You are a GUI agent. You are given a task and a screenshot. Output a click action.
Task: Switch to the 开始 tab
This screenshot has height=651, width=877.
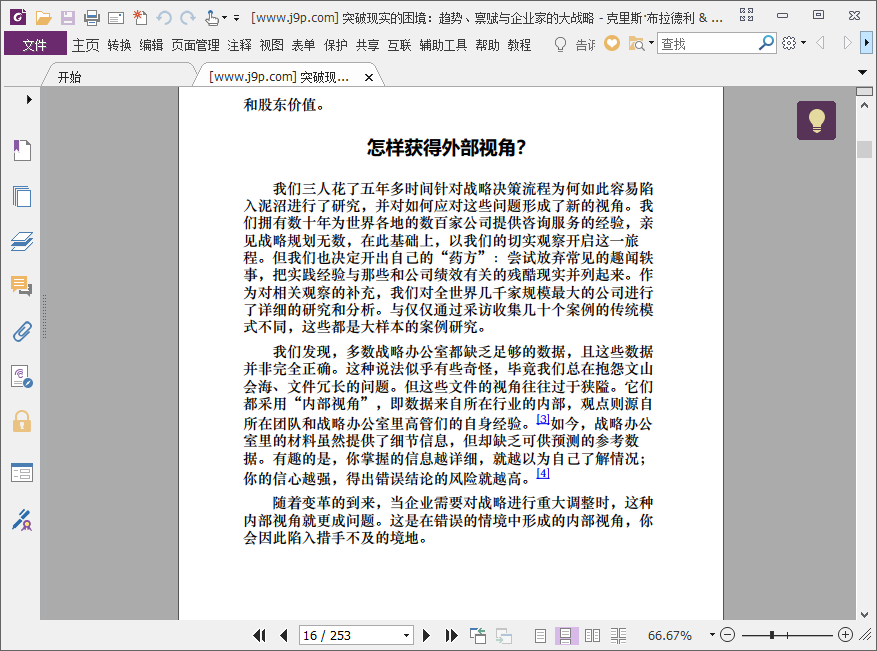click(x=70, y=77)
